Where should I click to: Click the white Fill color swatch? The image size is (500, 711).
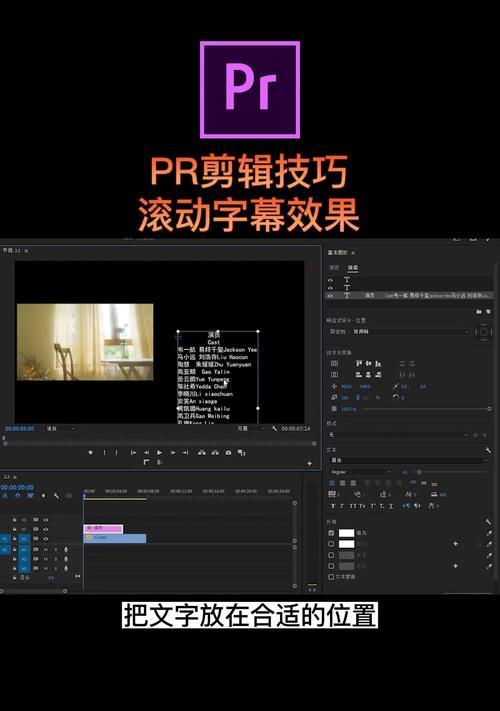(347, 533)
